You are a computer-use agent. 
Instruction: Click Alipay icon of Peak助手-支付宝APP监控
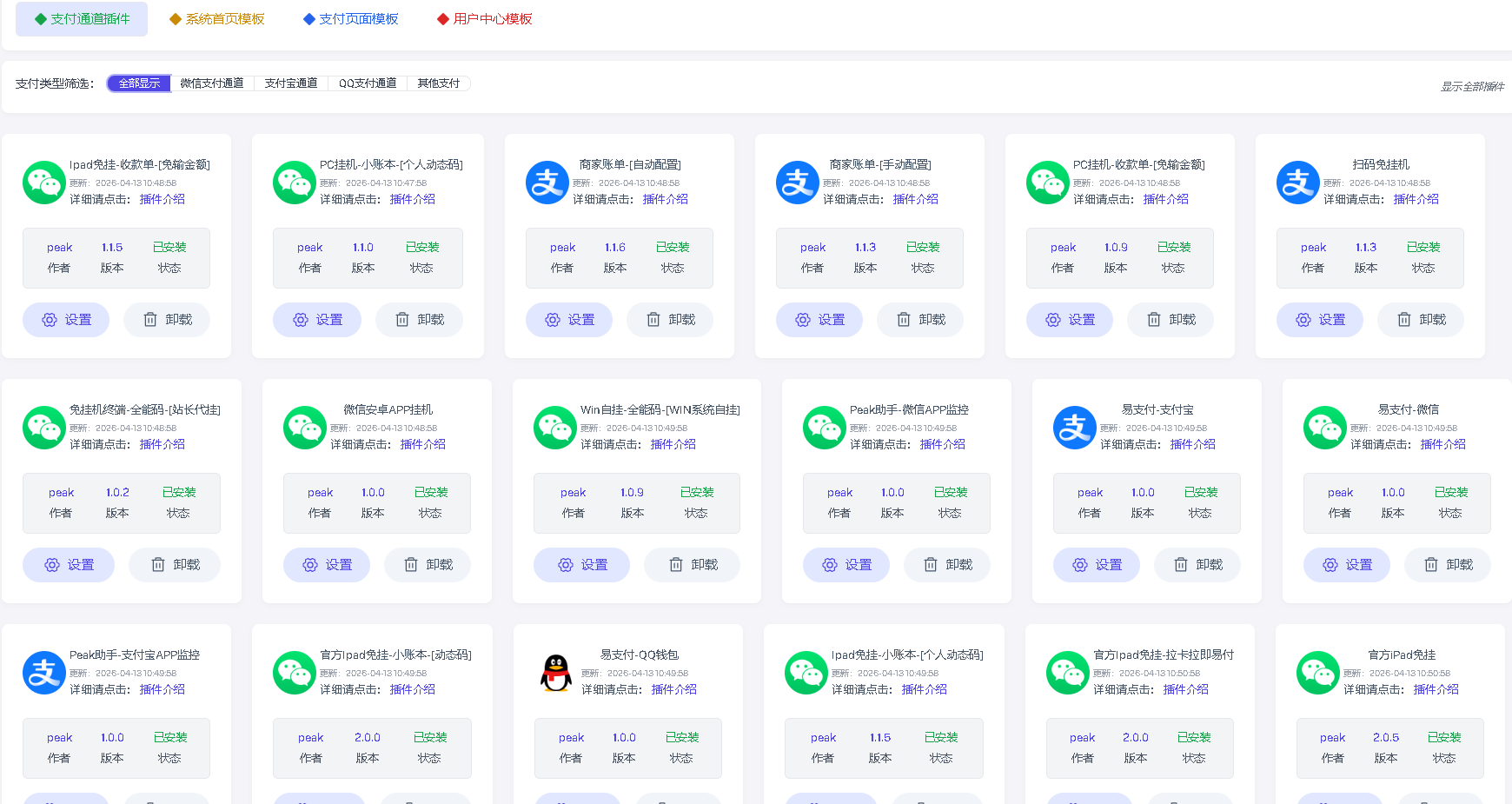[x=44, y=673]
